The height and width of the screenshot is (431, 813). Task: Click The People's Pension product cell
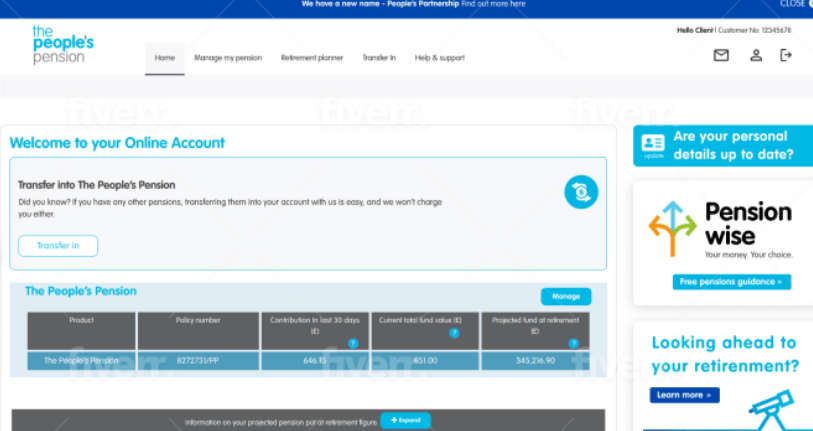(81, 361)
